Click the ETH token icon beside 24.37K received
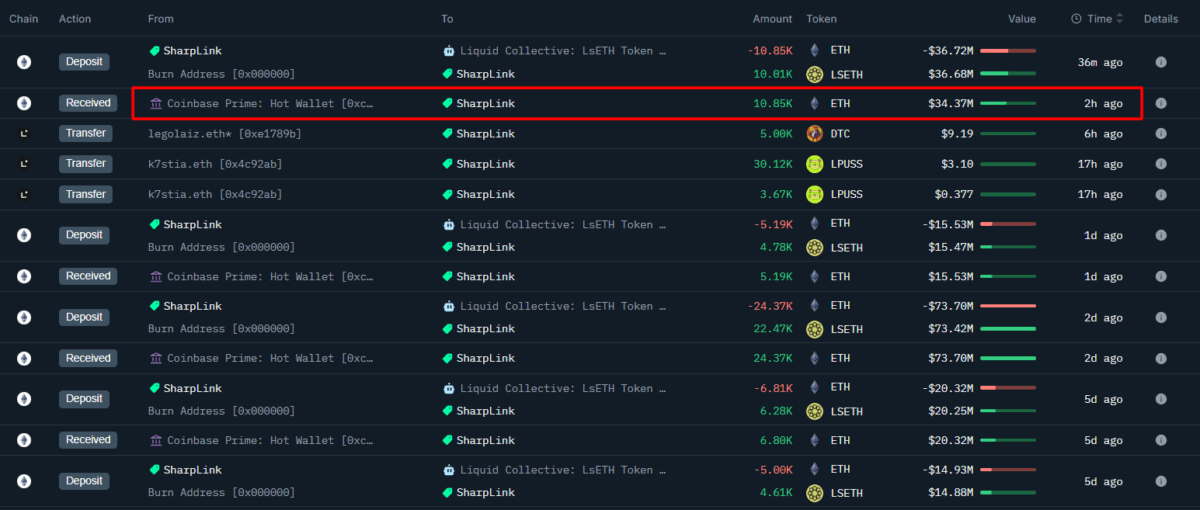1200x510 pixels. click(x=814, y=358)
